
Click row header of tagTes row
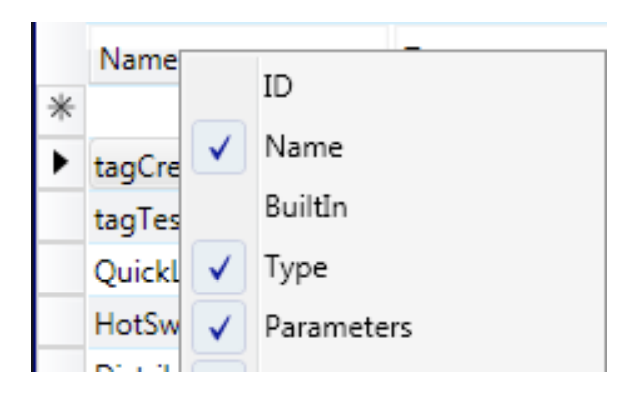61,216
